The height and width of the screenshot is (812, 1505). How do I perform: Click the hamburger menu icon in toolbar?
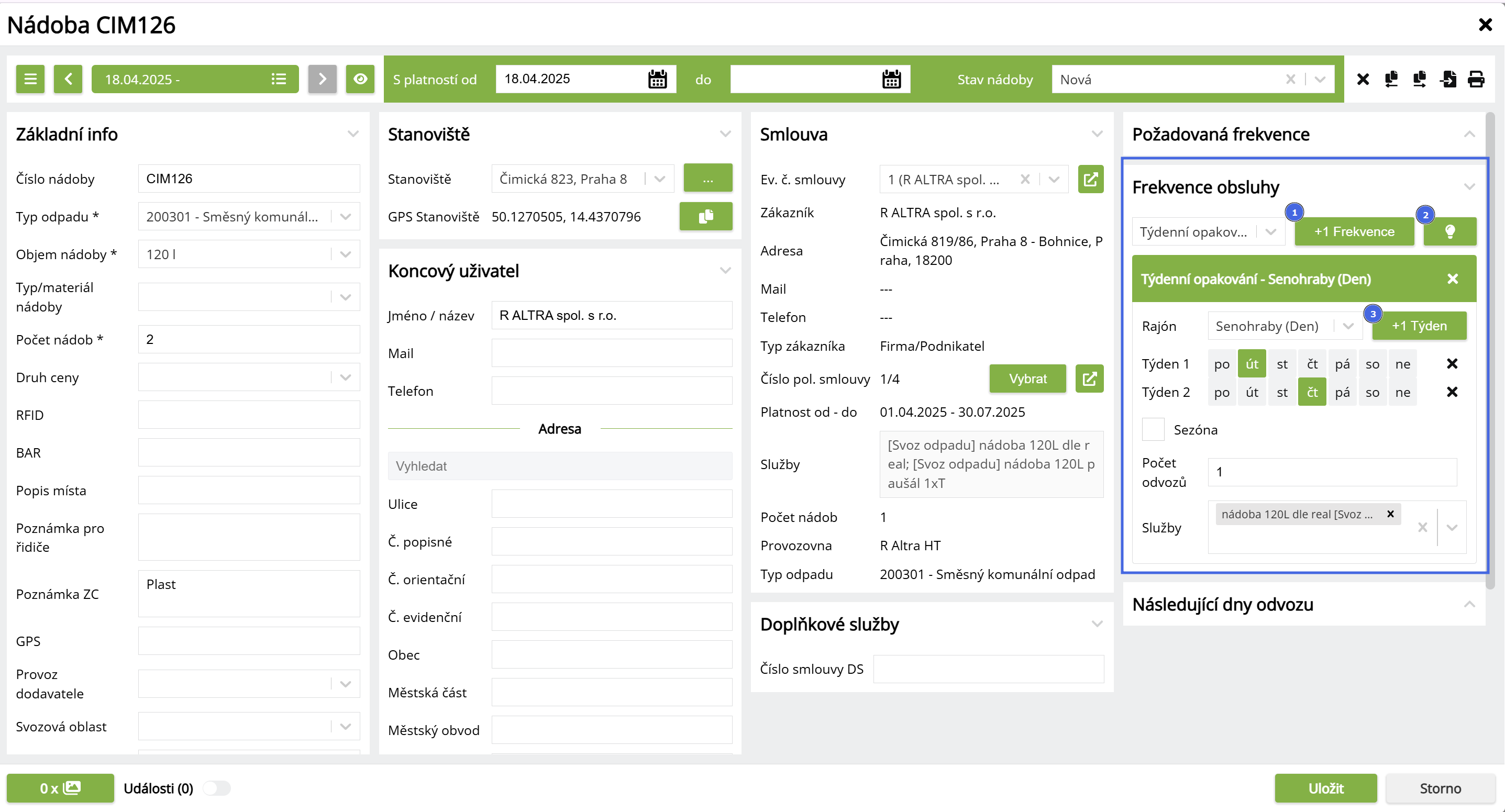coord(30,79)
